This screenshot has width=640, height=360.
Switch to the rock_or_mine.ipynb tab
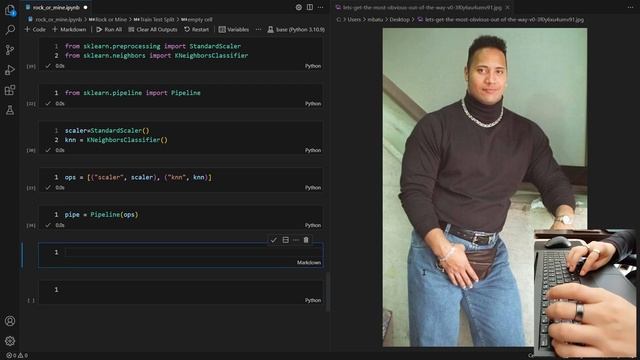click(x=56, y=7)
